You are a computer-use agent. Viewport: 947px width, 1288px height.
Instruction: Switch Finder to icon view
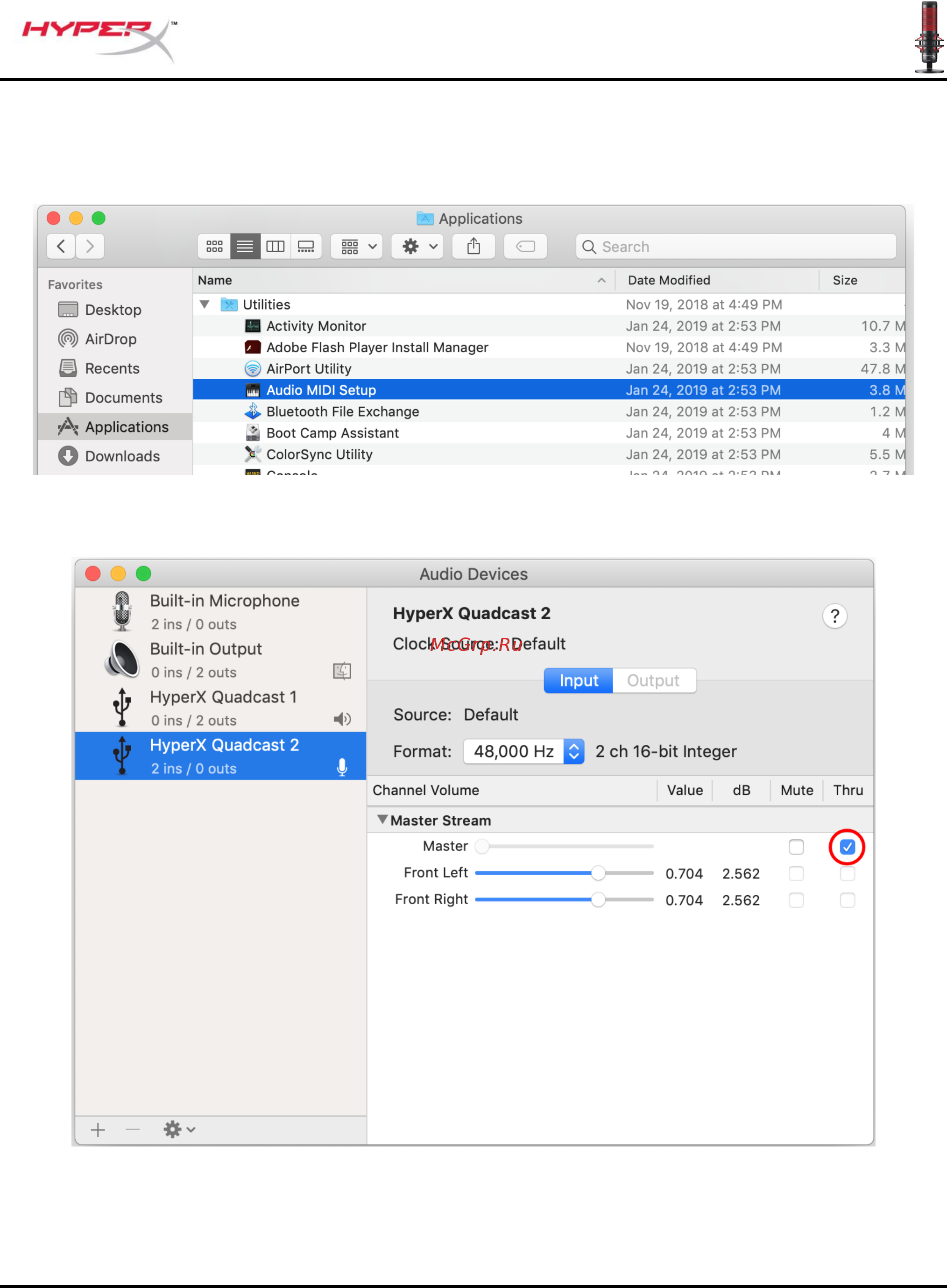[x=214, y=247]
